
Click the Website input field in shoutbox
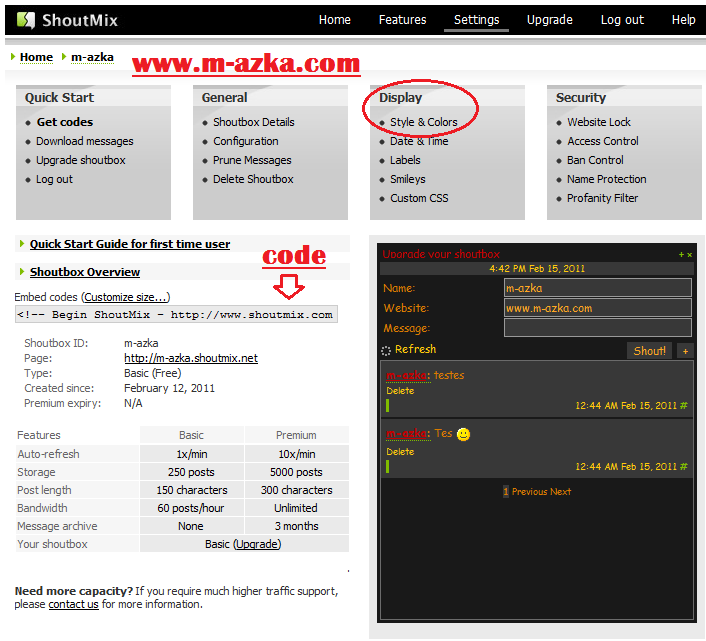(597, 308)
